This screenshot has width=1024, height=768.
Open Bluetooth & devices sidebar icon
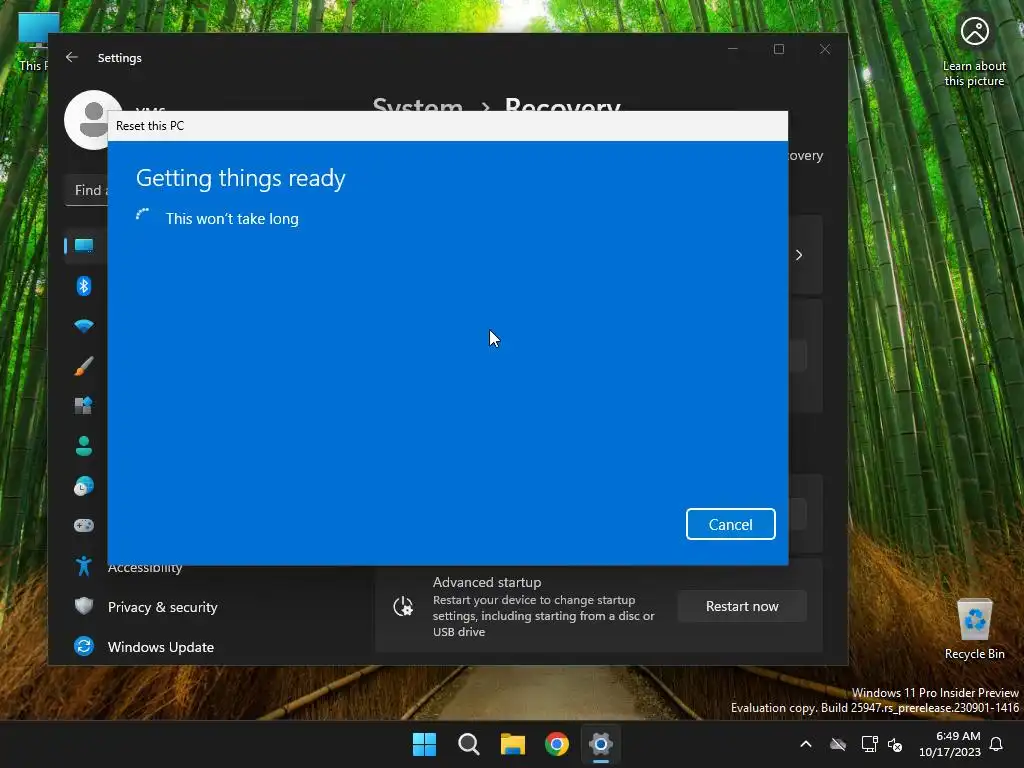coord(84,286)
